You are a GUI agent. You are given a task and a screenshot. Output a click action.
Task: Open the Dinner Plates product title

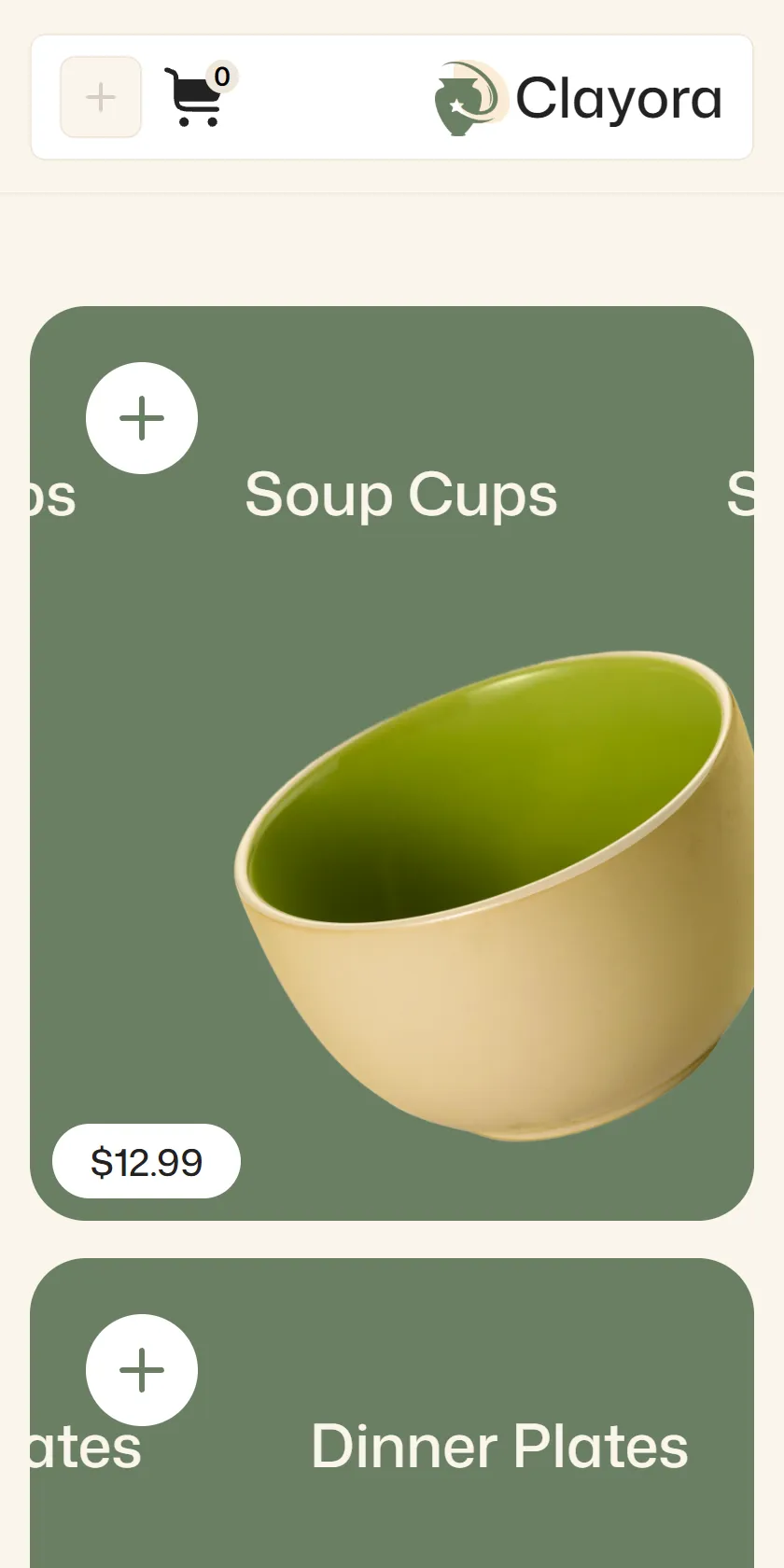click(x=499, y=1447)
